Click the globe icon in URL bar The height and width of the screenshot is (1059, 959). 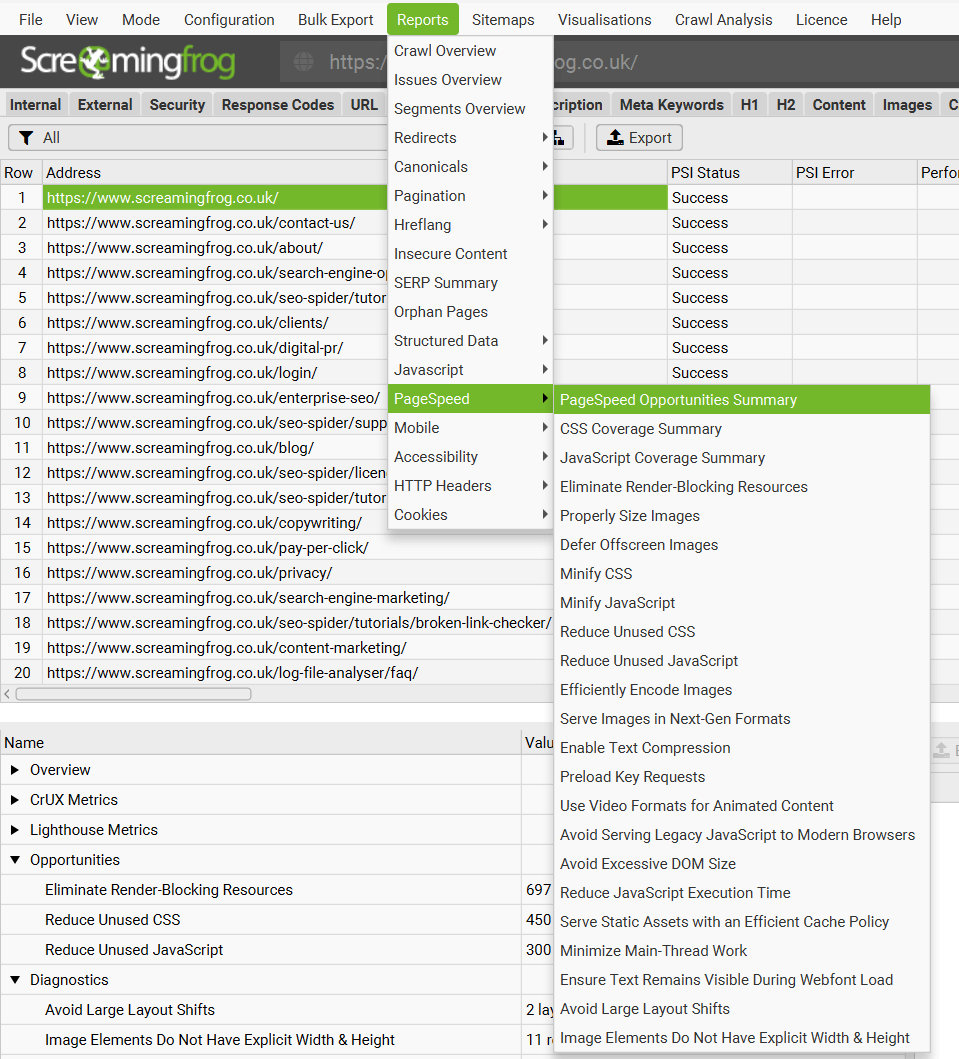click(304, 62)
